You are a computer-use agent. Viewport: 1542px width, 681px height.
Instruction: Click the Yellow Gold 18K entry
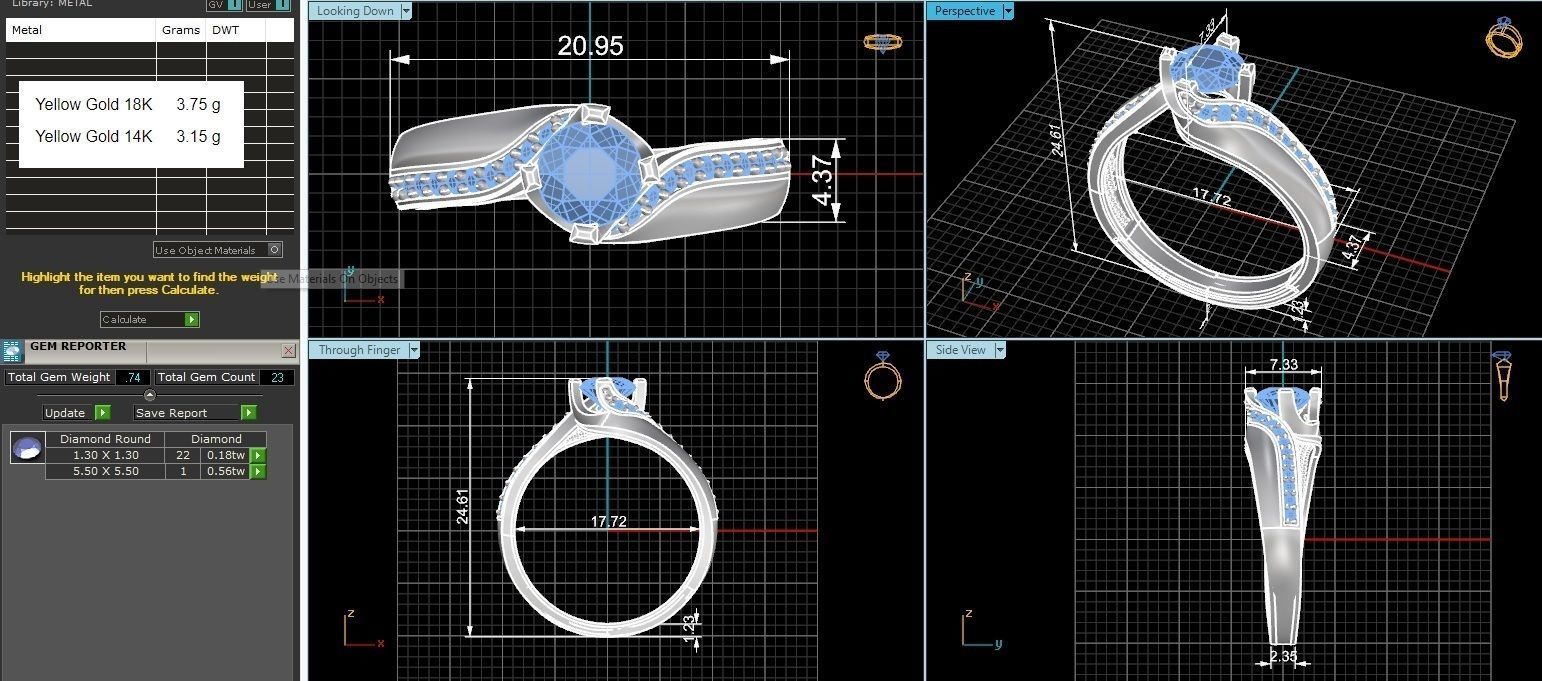pos(94,104)
